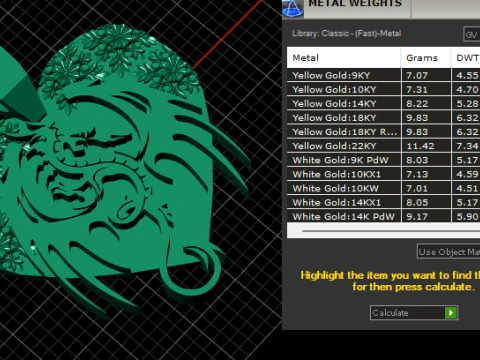Select the Yellow Gold:22KY row

point(383,146)
